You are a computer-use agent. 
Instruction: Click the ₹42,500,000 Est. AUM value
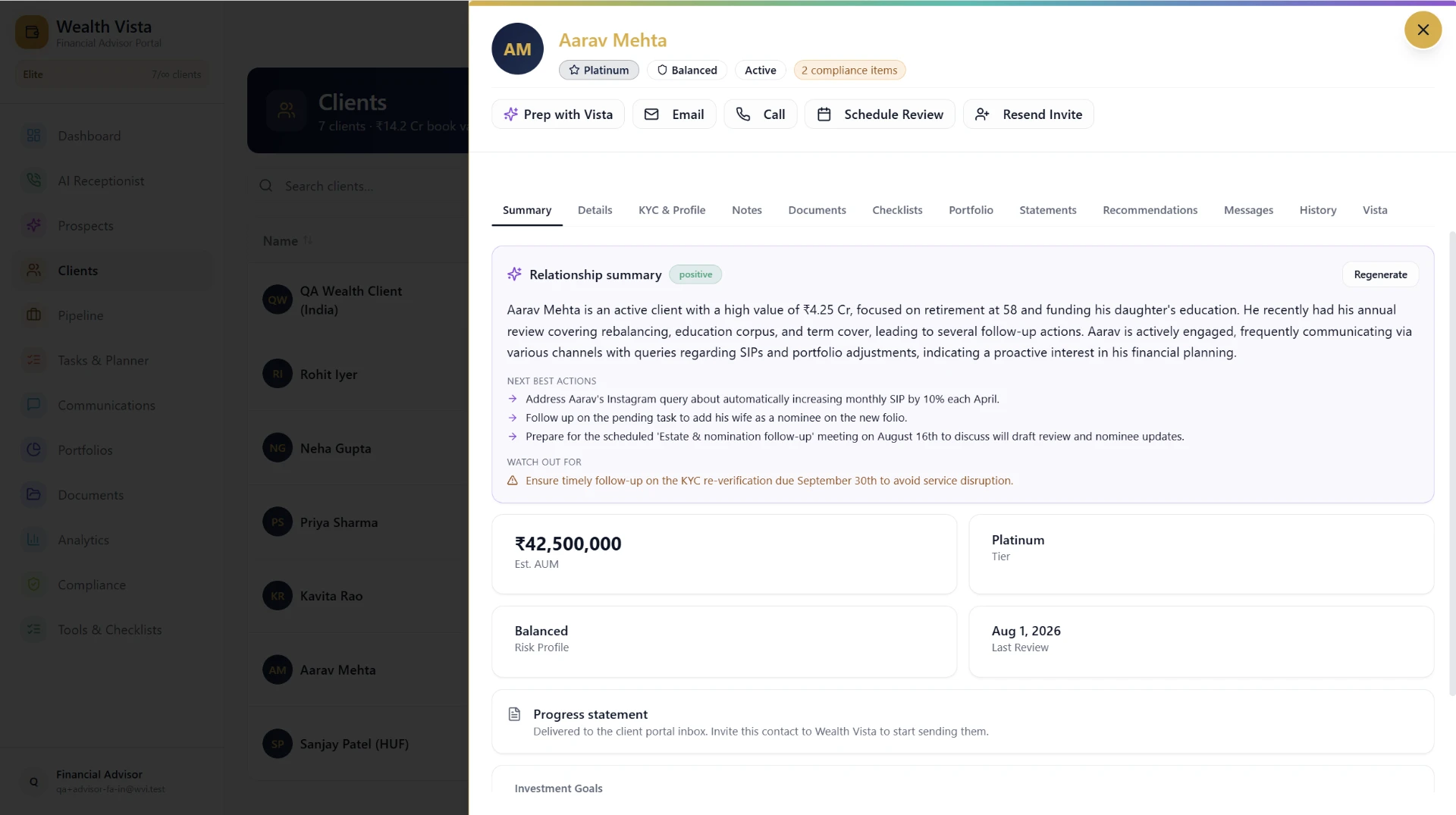(568, 544)
